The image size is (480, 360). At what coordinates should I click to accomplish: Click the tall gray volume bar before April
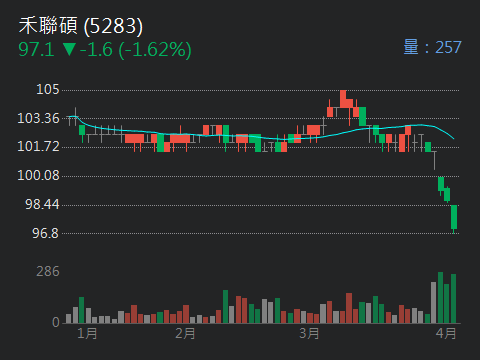click(433, 303)
